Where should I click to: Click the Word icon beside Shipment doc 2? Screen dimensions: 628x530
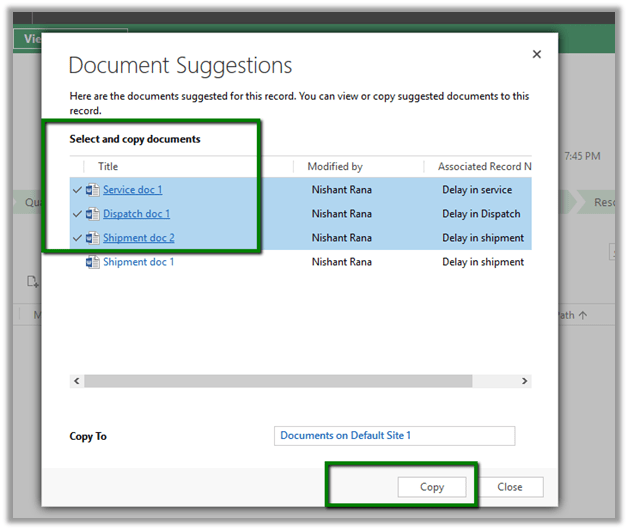(93, 238)
